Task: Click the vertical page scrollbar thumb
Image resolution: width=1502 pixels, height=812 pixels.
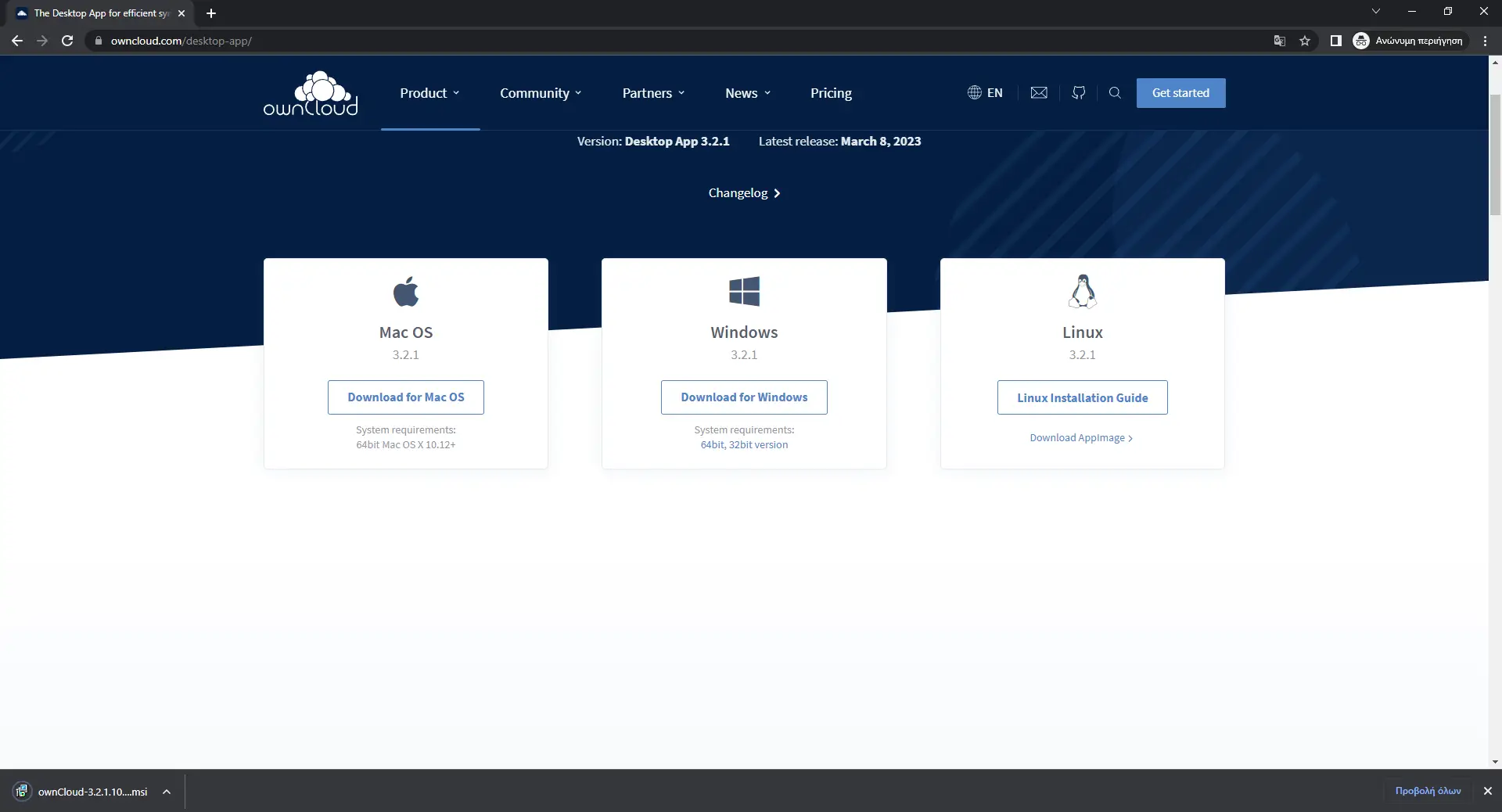Action: 1495,153
